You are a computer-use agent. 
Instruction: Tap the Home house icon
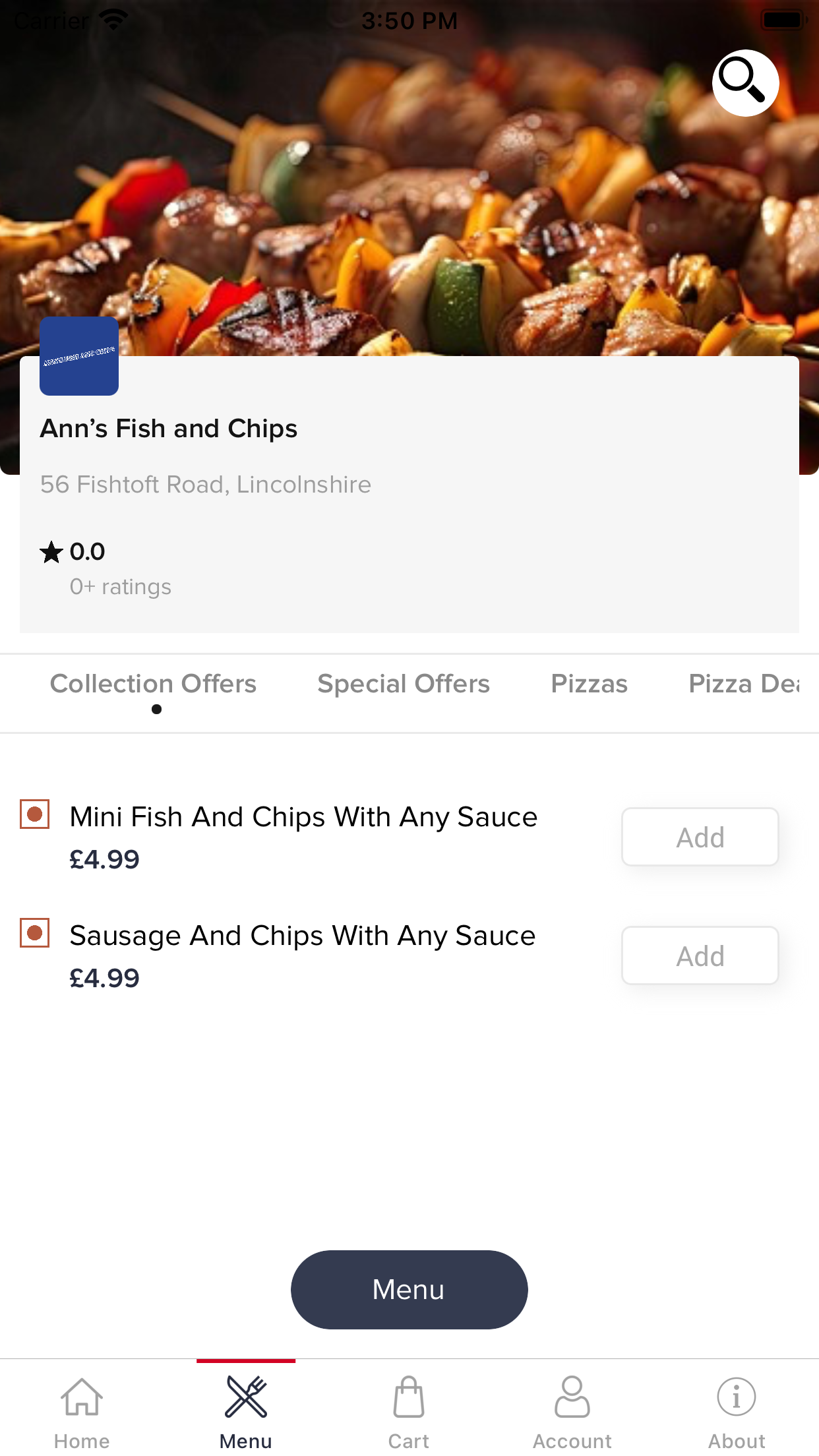click(x=82, y=1397)
